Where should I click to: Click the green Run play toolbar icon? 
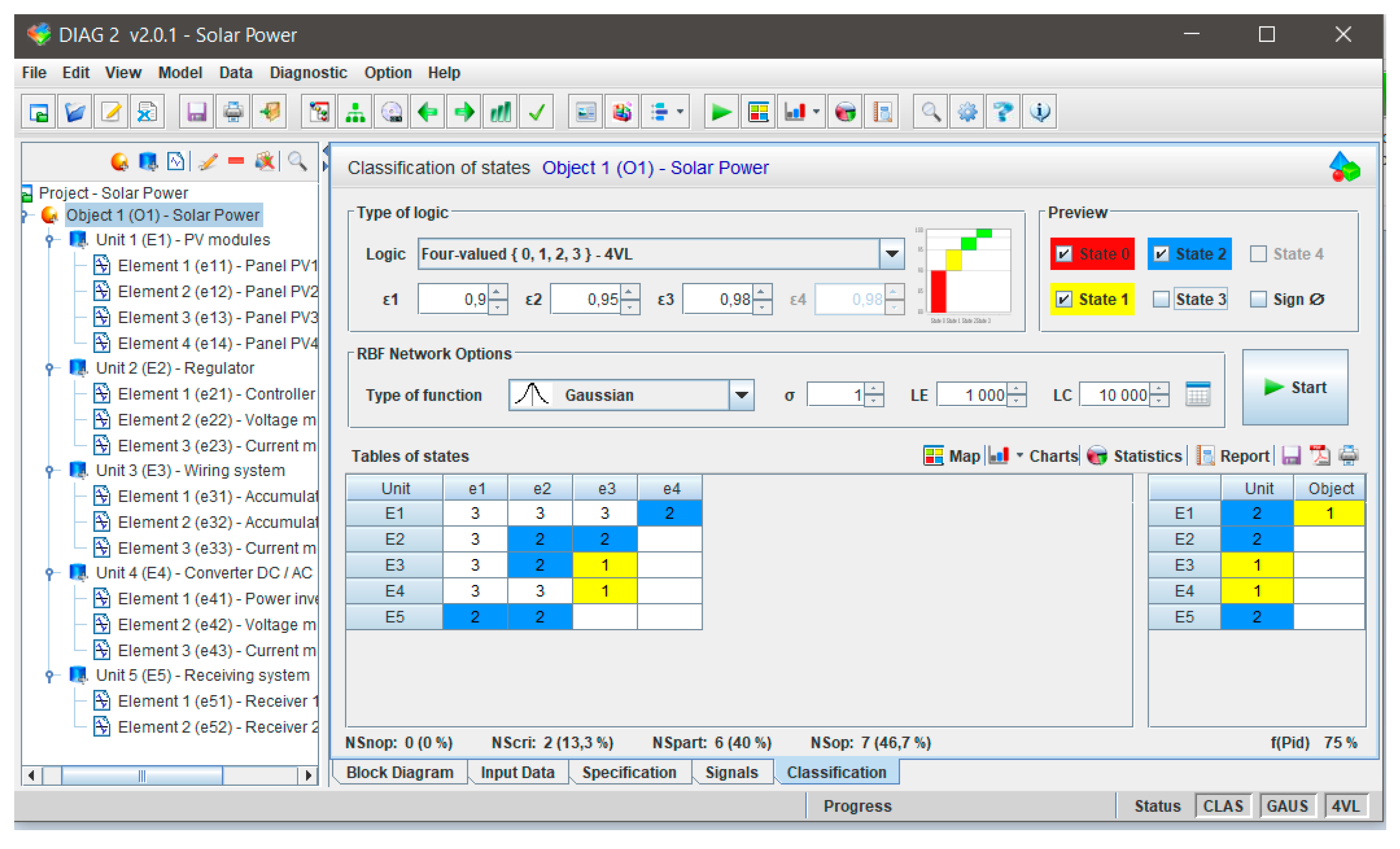[721, 111]
